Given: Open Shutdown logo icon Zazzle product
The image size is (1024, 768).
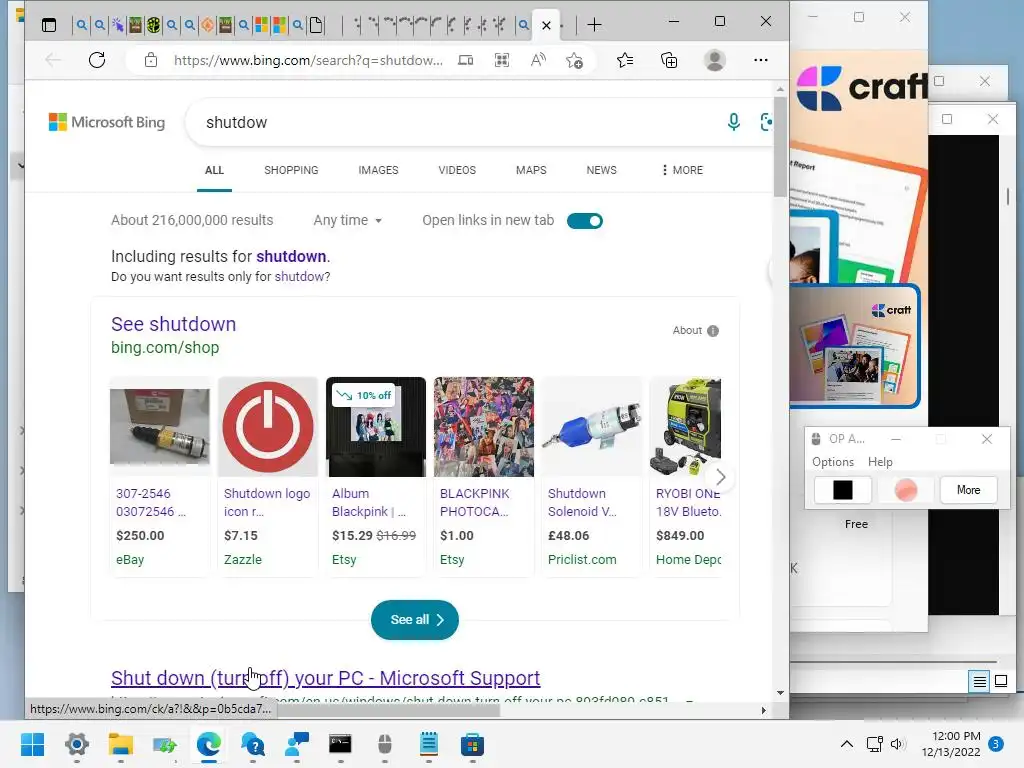Looking at the screenshot, I should pyautogui.click(x=268, y=426).
